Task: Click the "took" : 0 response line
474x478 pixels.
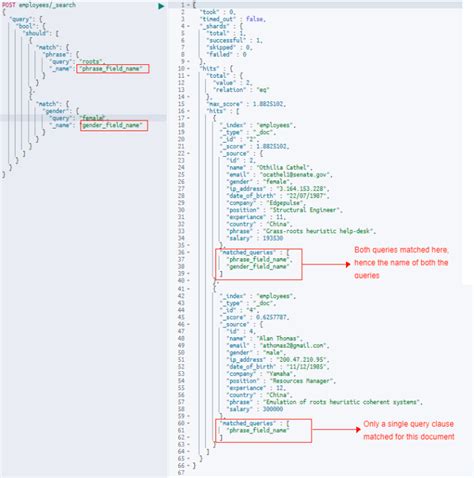Action: click(x=218, y=12)
